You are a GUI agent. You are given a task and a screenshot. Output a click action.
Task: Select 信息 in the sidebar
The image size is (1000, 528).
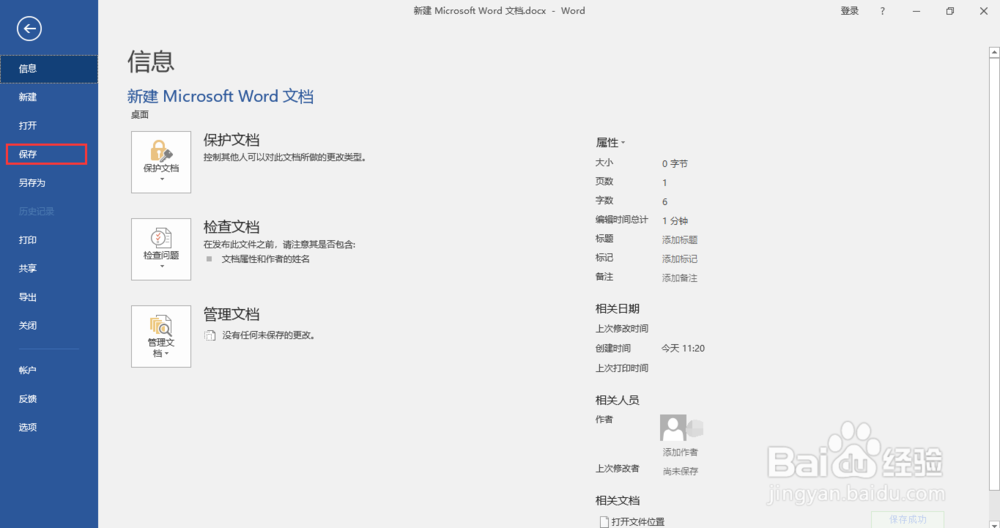(x=49, y=69)
